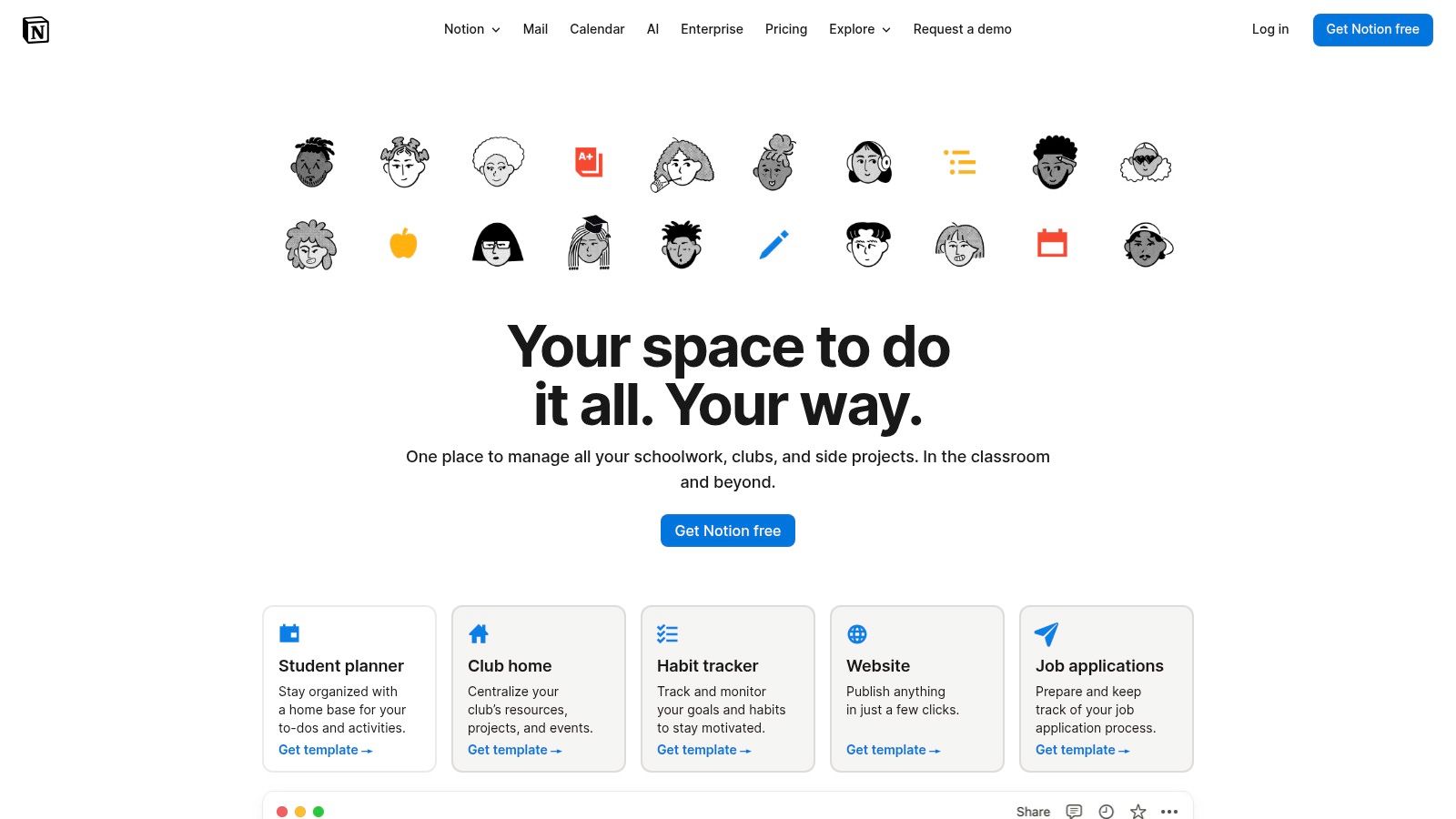This screenshot has width=1456, height=819.
Task: Click the avatar with black bob and glasses
Action: 498,244
